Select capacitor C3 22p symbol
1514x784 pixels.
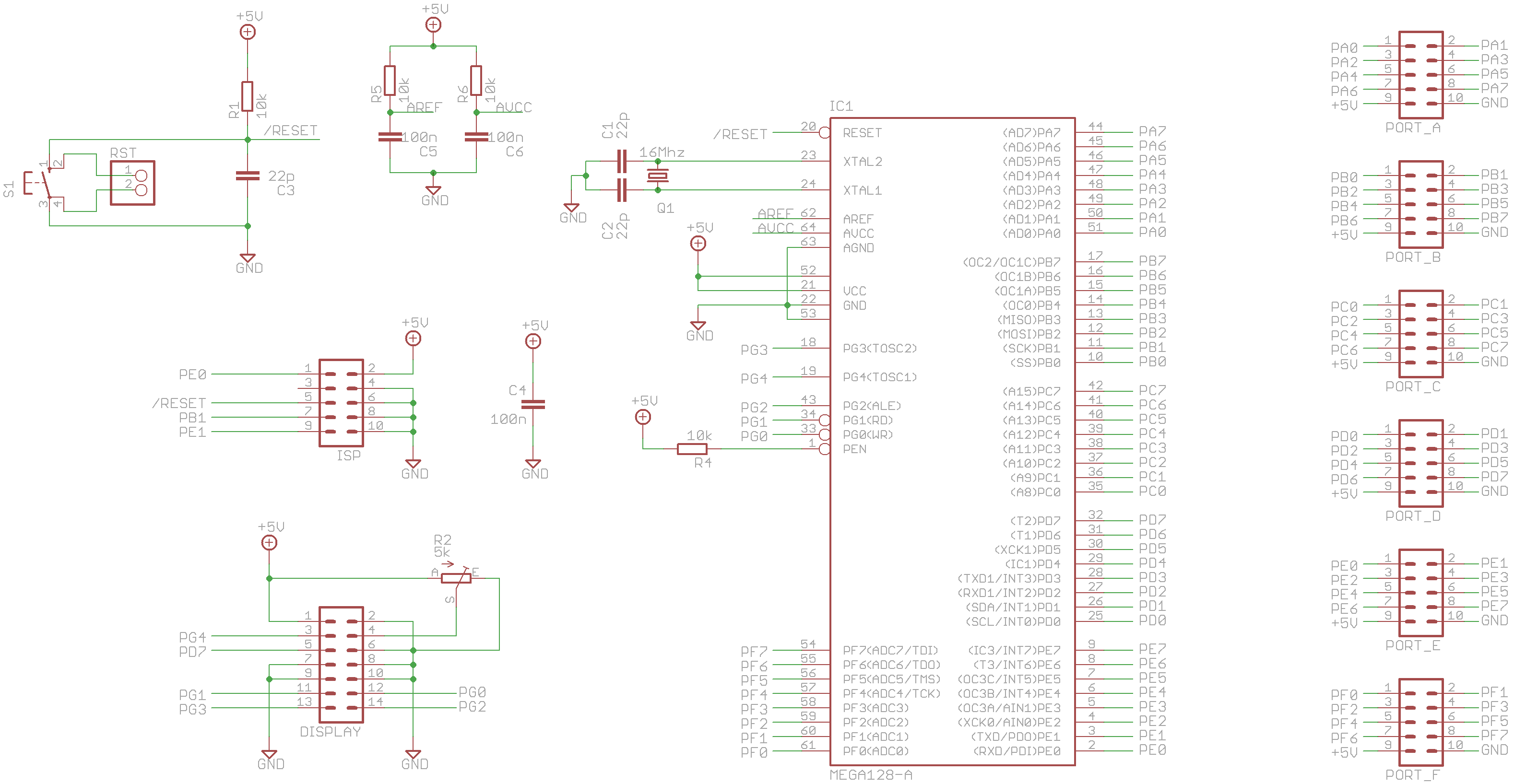pyautogui.click(x=248, y=176)
